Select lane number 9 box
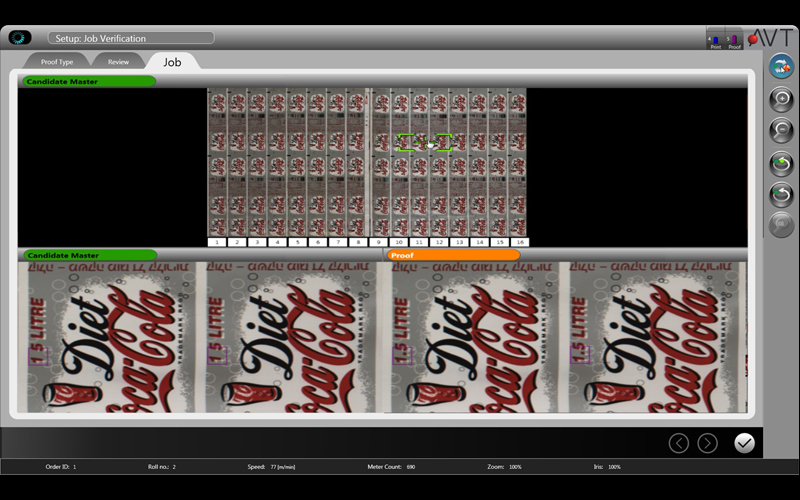 [379, 242]
